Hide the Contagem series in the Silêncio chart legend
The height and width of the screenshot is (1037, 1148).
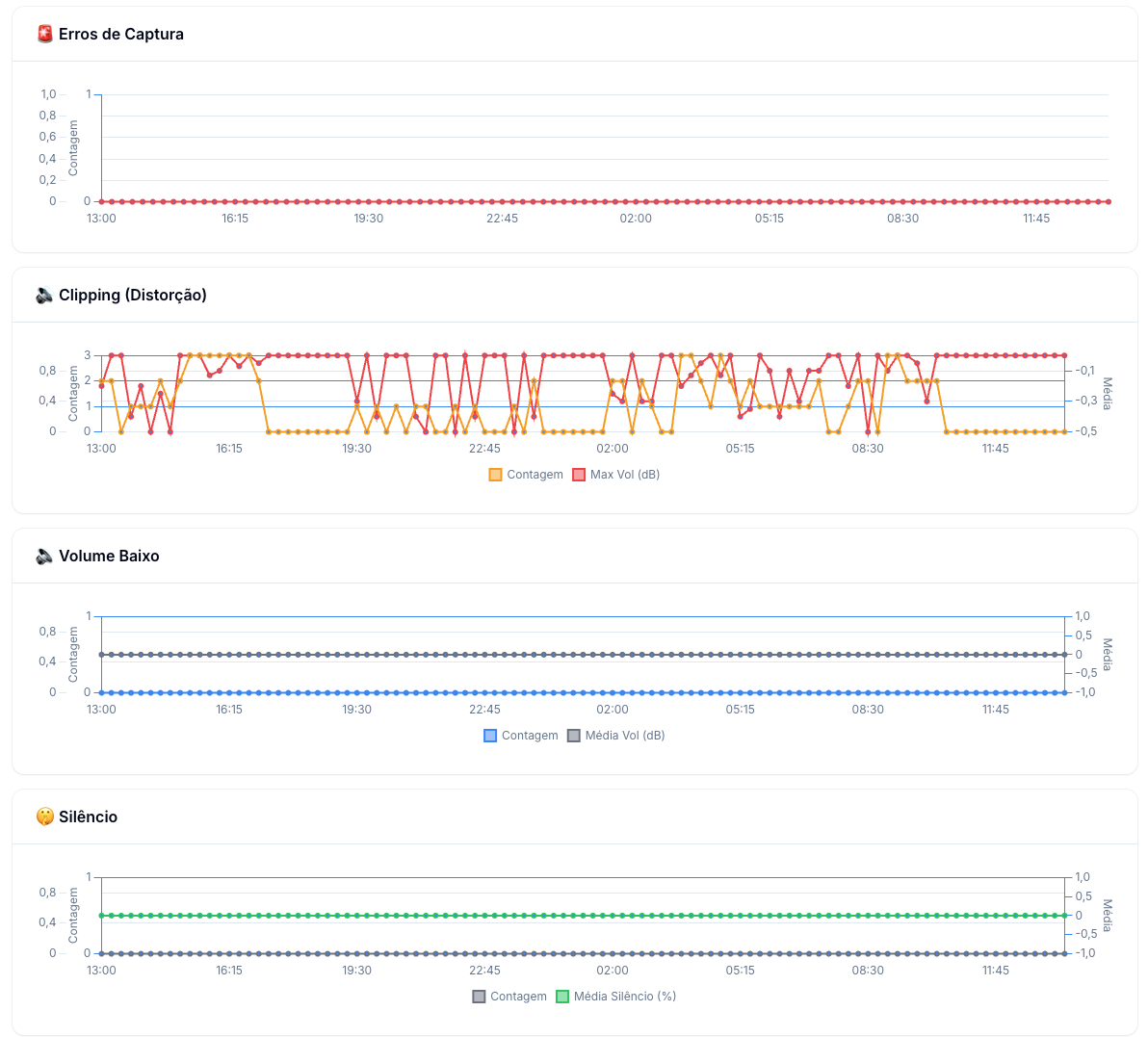[x=518, y=997]
